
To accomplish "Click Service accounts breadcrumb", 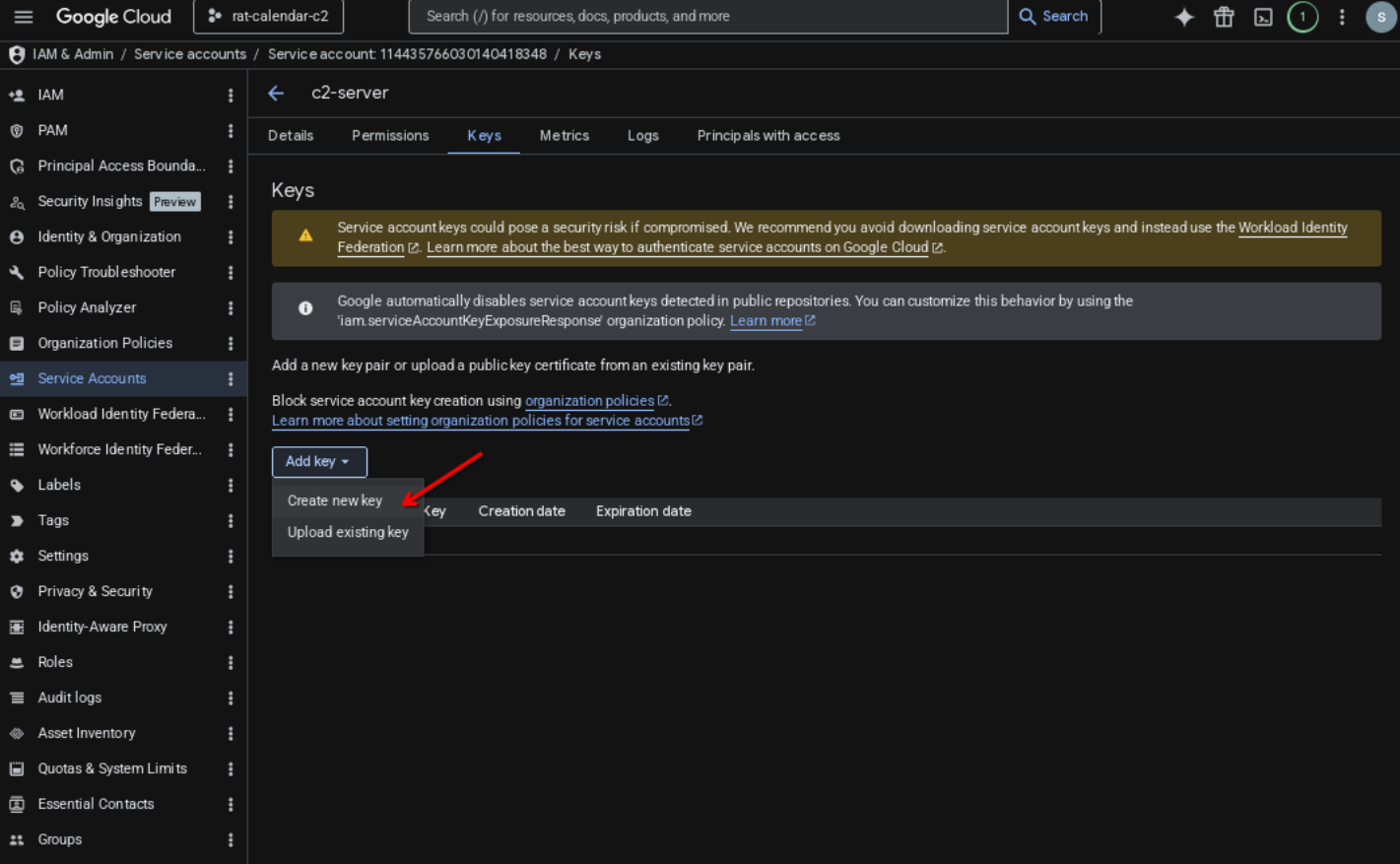I will click(190, 54).
